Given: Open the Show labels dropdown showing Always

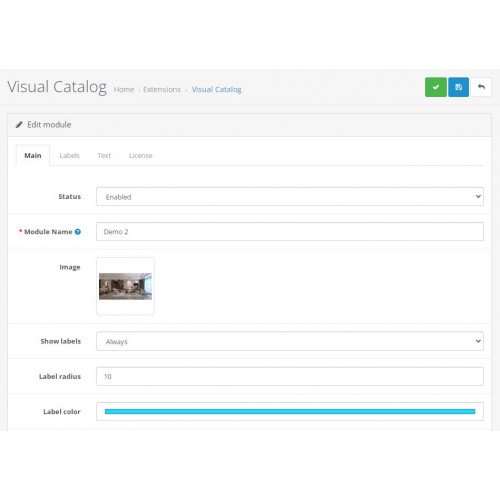Looking at the screenshot, I should (290, 341).
